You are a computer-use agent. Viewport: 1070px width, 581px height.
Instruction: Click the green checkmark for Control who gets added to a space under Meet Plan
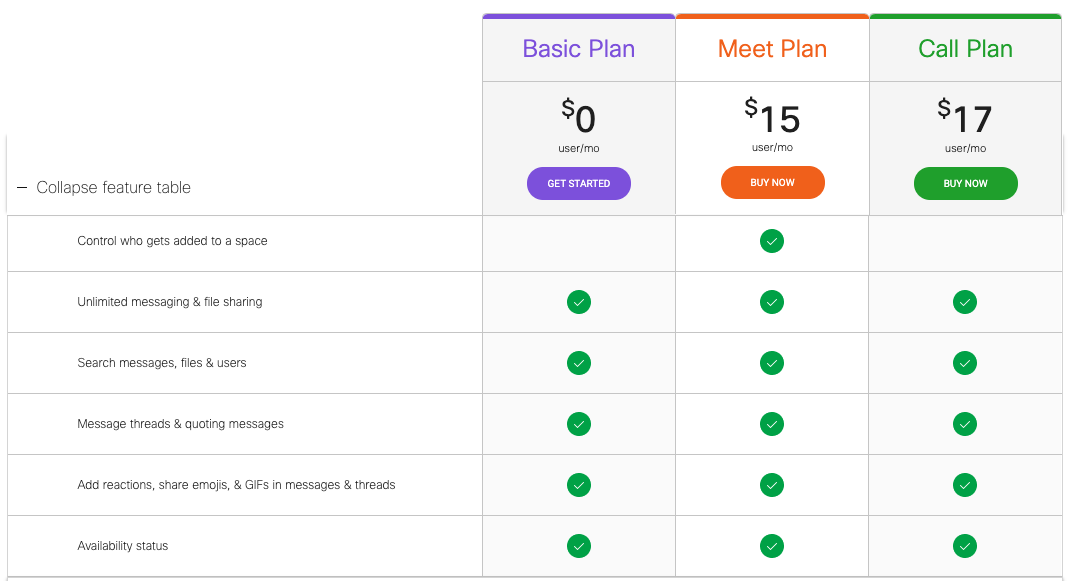click(x=772, y=241)
